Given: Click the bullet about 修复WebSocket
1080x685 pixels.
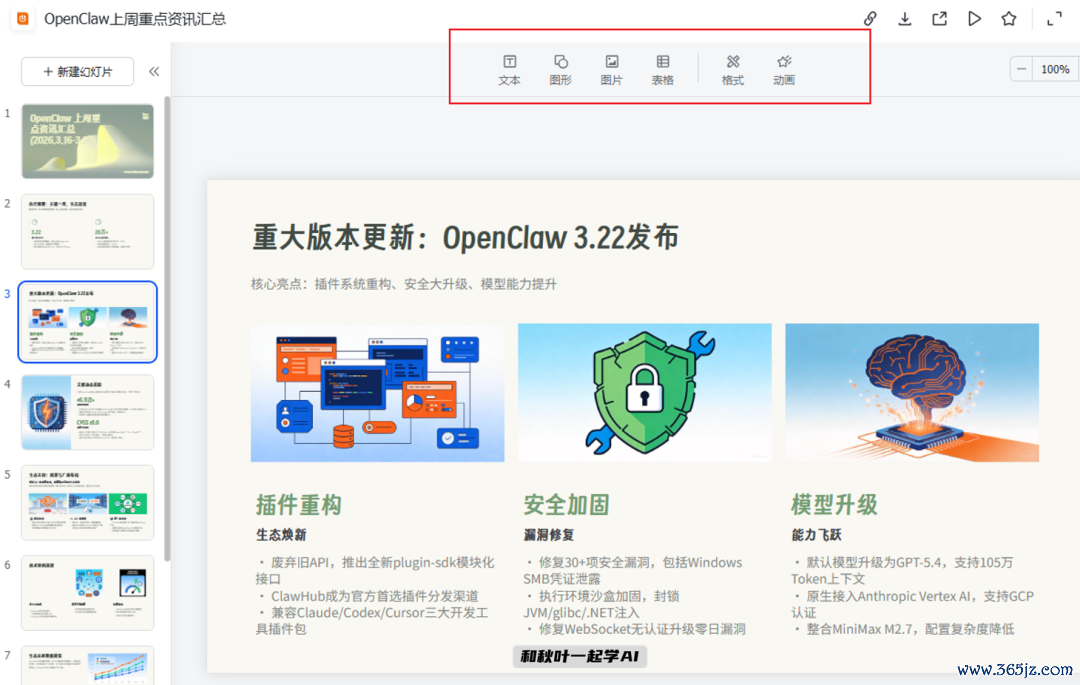Looking at the screenshot, I should (x=636, y=629).
